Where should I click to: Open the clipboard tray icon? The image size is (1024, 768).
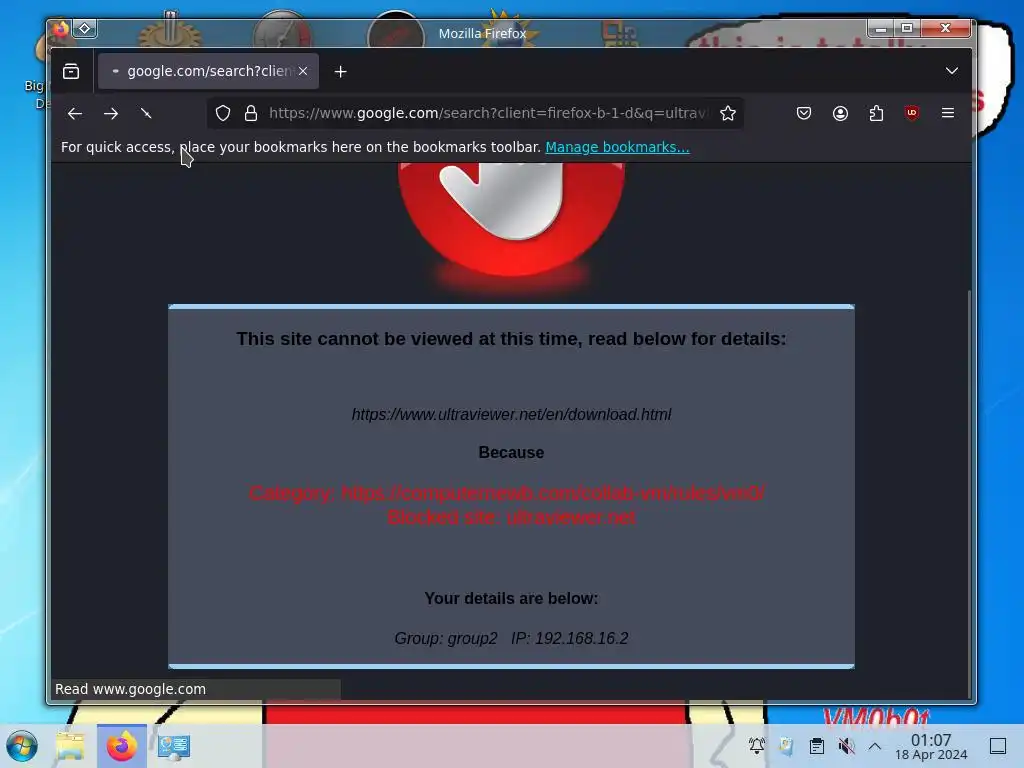pos(816,745)
